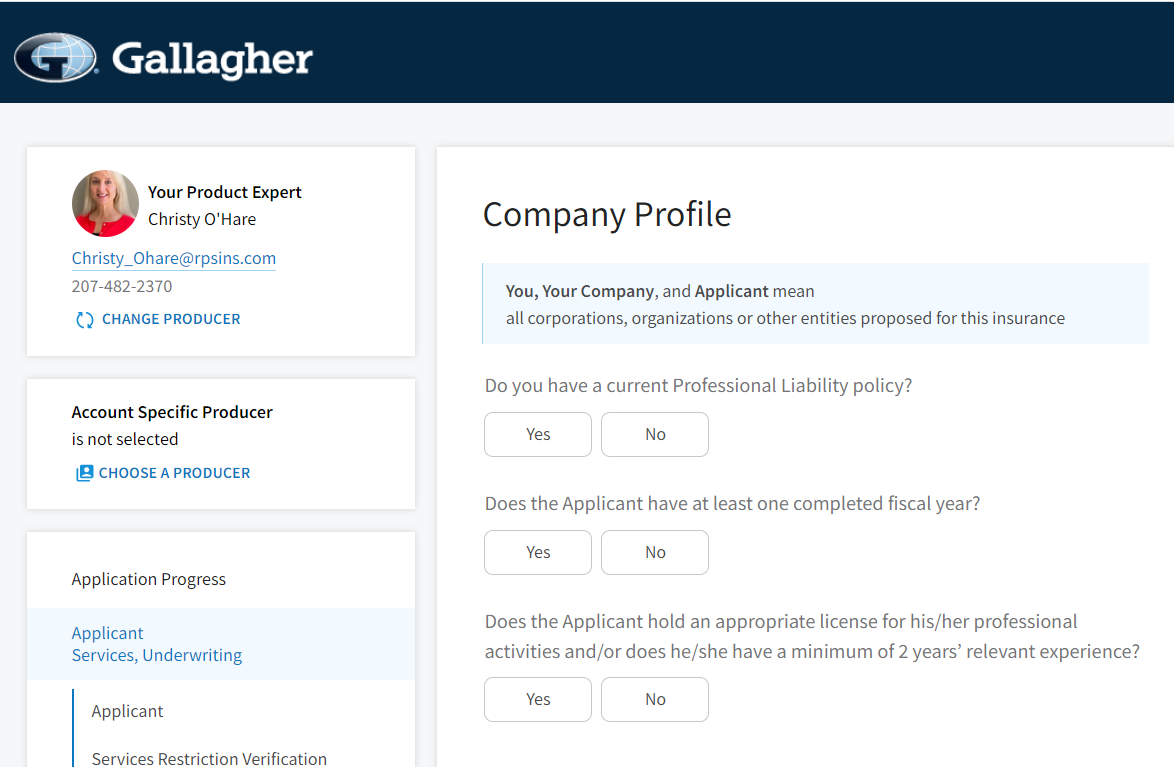Click the Gallagher wordmark in header
The height and width of the screenshot is (767, 1174).
[x=212, y=59]
